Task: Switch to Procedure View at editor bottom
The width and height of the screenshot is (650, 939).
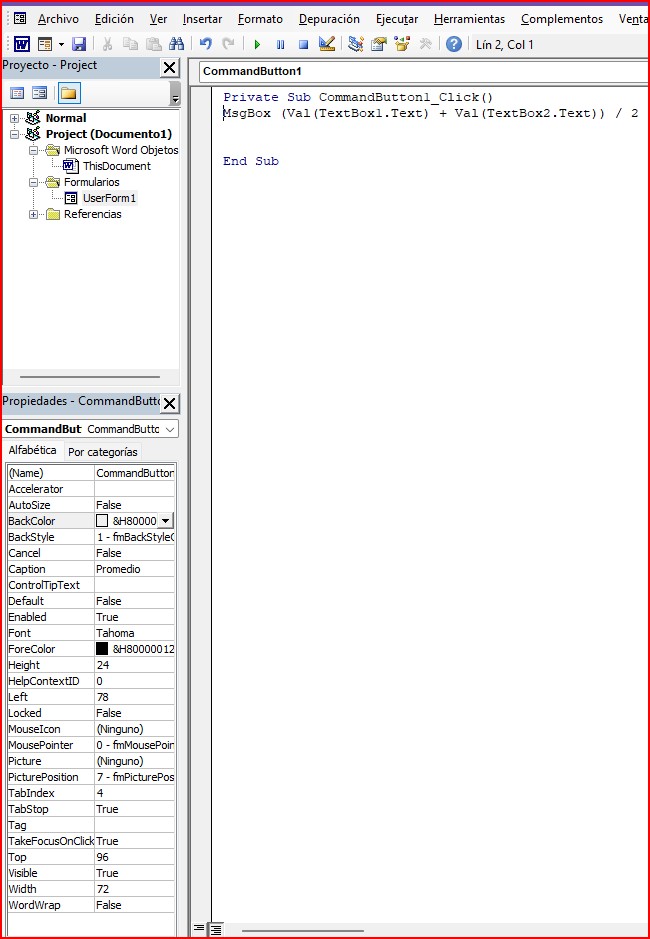Action: pos(199,929)
